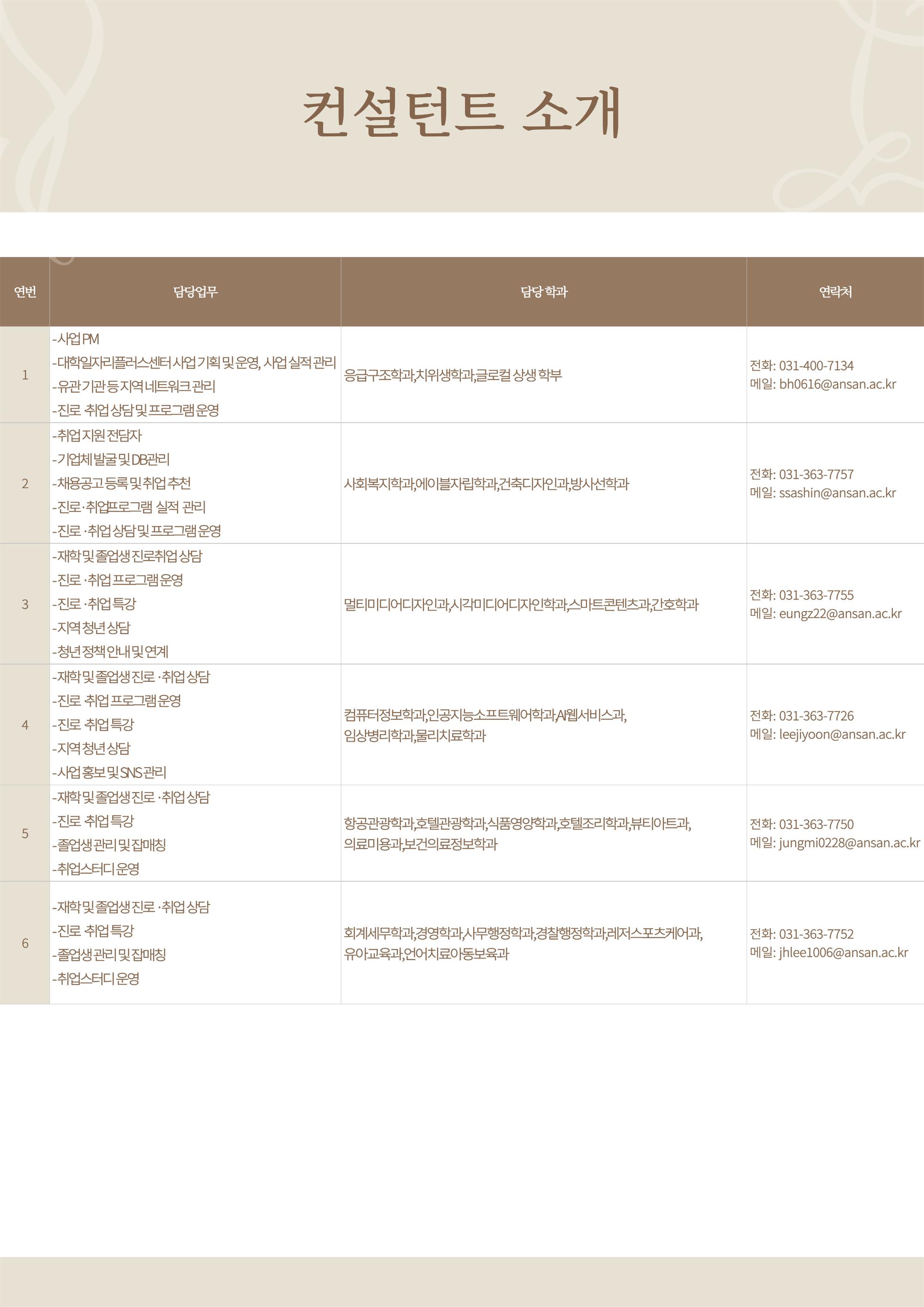
Task: Click 채용공고 등록 및 취업 추천 line
Action: click(x=121, y=483)
